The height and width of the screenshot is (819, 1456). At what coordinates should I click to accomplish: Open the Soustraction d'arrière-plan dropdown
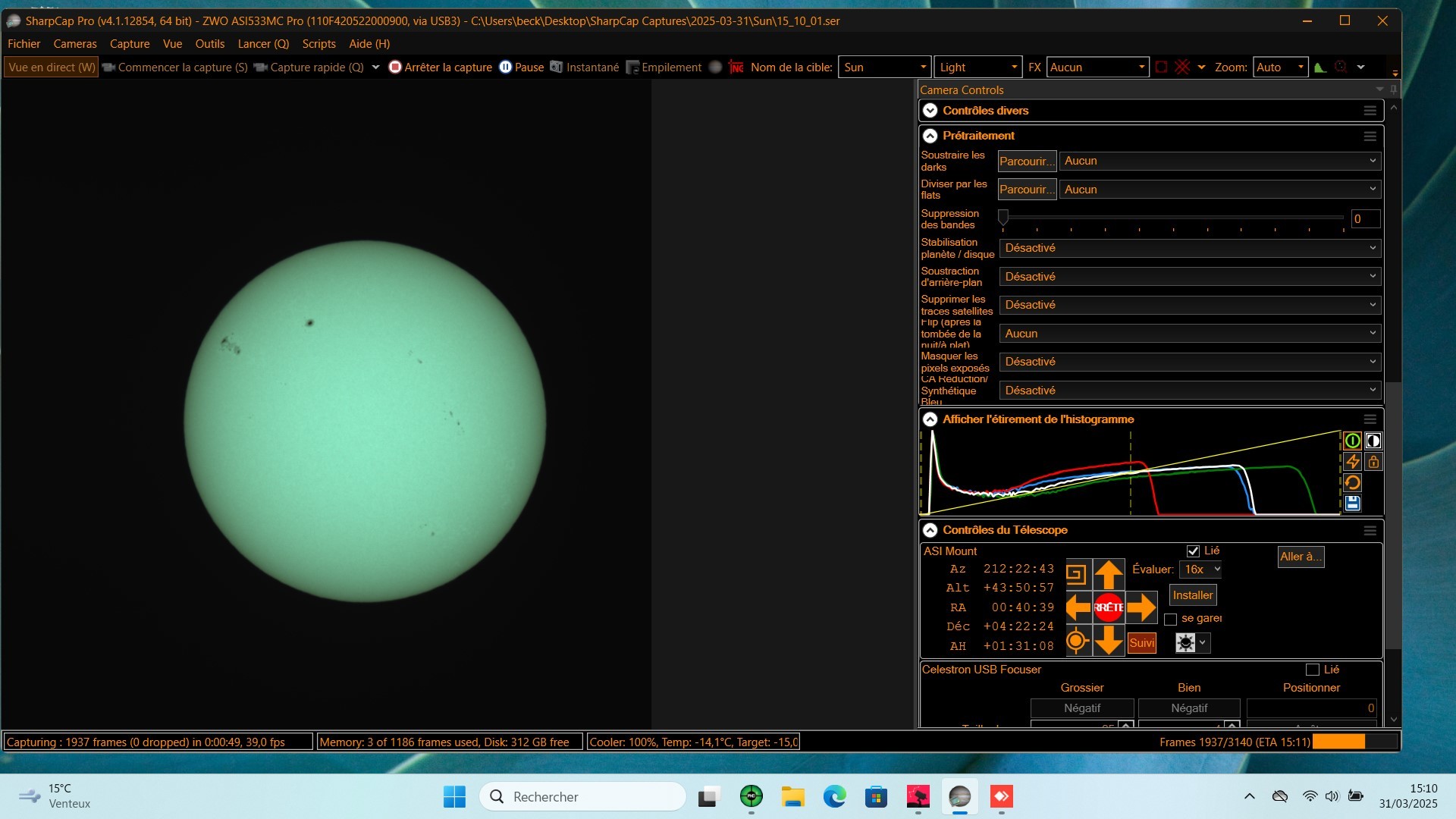(1190, 277)
